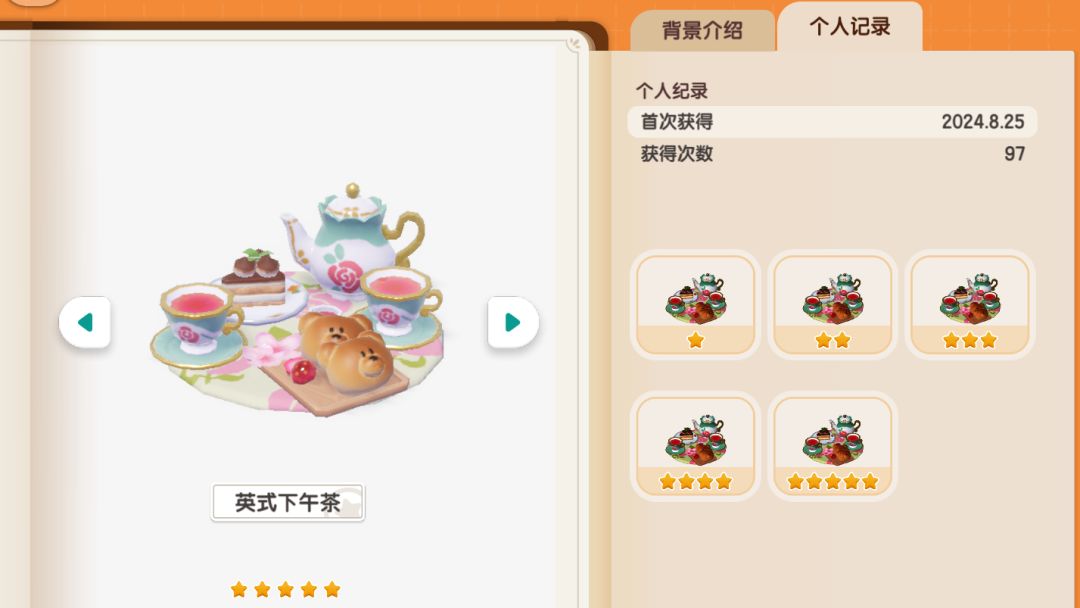Click the 首次获得 date row
The height and width of the screenshot is (608, 1080).
coord(832,122)
